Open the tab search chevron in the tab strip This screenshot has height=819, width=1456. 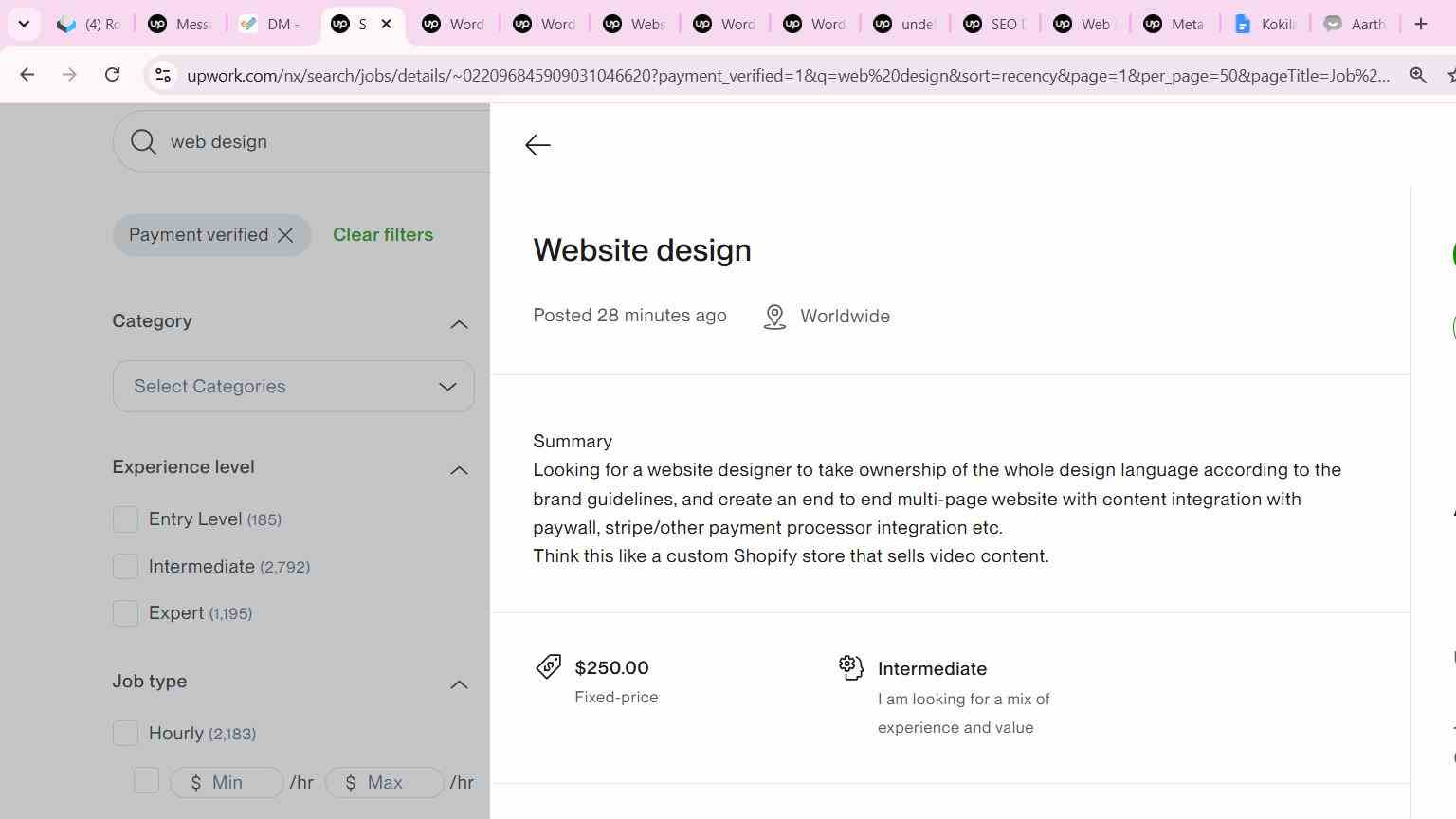point(24,24)
